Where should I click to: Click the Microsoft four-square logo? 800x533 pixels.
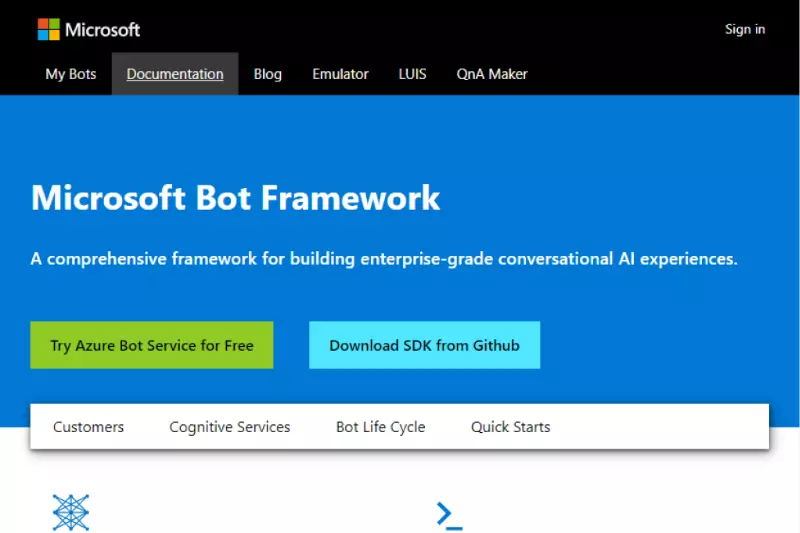tap(48, 30)
